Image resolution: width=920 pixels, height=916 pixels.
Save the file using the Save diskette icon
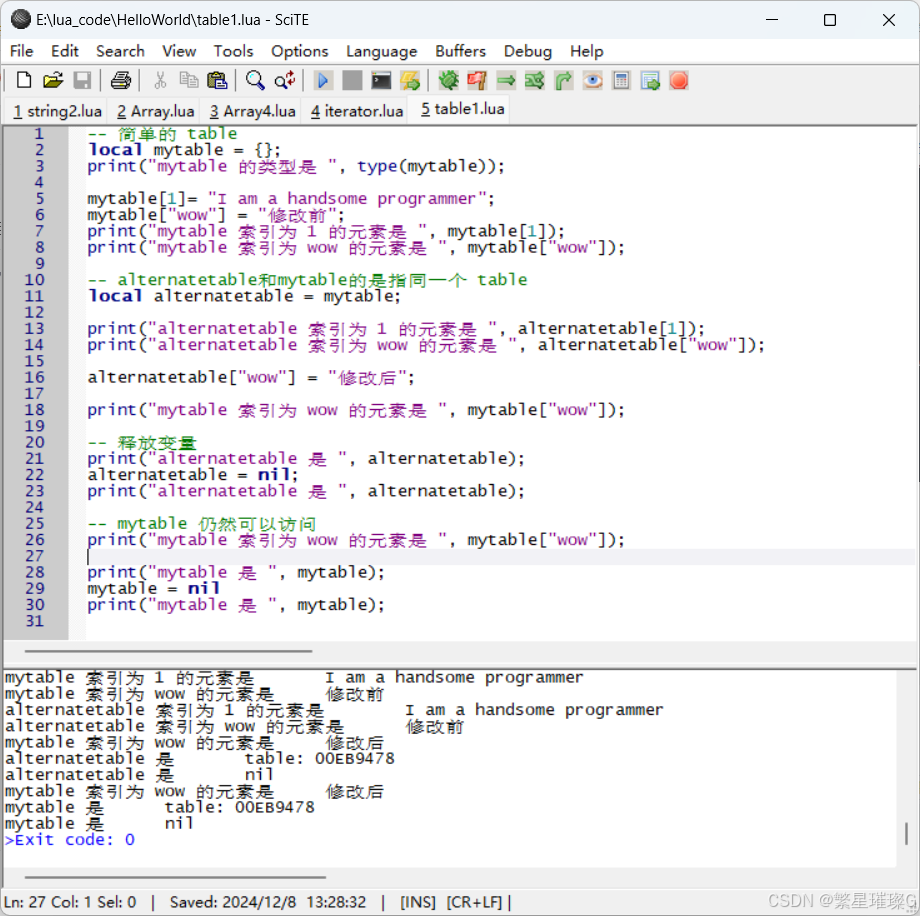click(83, 80)
